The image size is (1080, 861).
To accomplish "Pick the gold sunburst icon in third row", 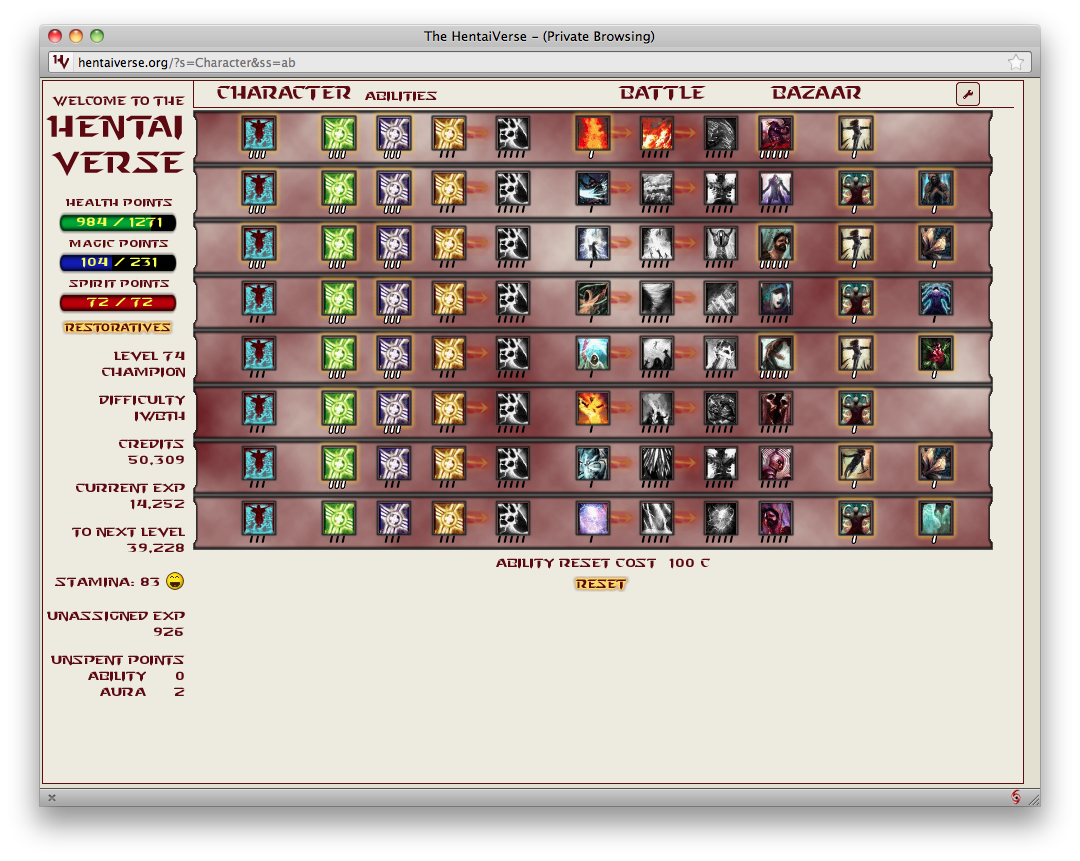I will click(x=448, y=243).
